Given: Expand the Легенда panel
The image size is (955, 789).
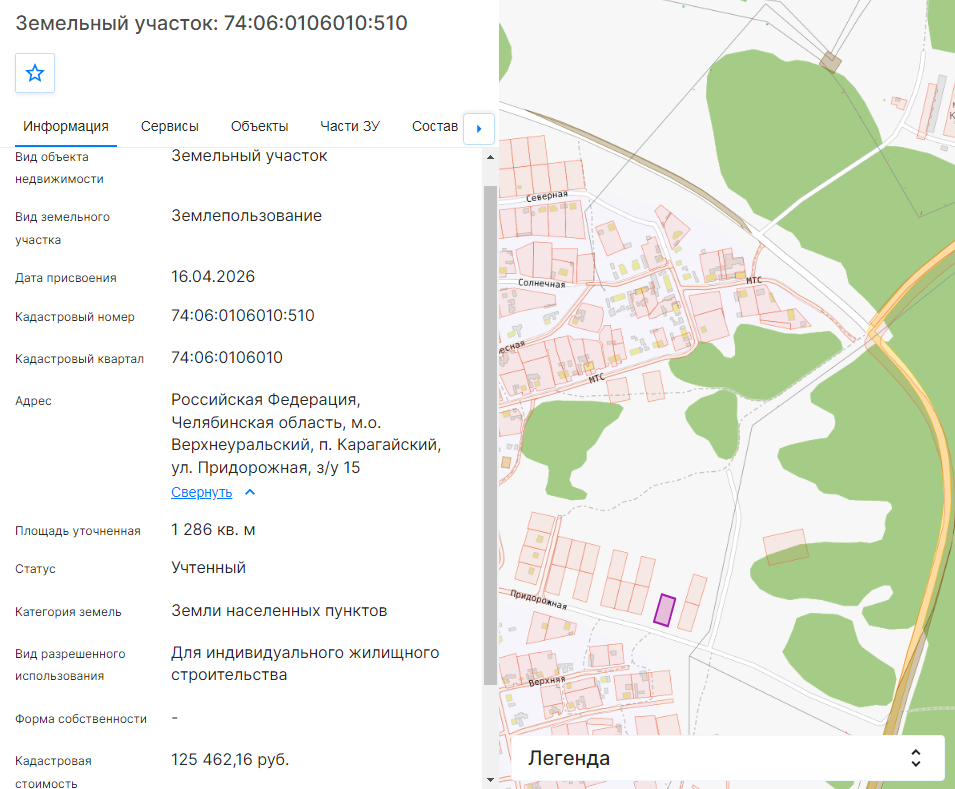Looking at the screenshot, I should (x=727, y=758).
